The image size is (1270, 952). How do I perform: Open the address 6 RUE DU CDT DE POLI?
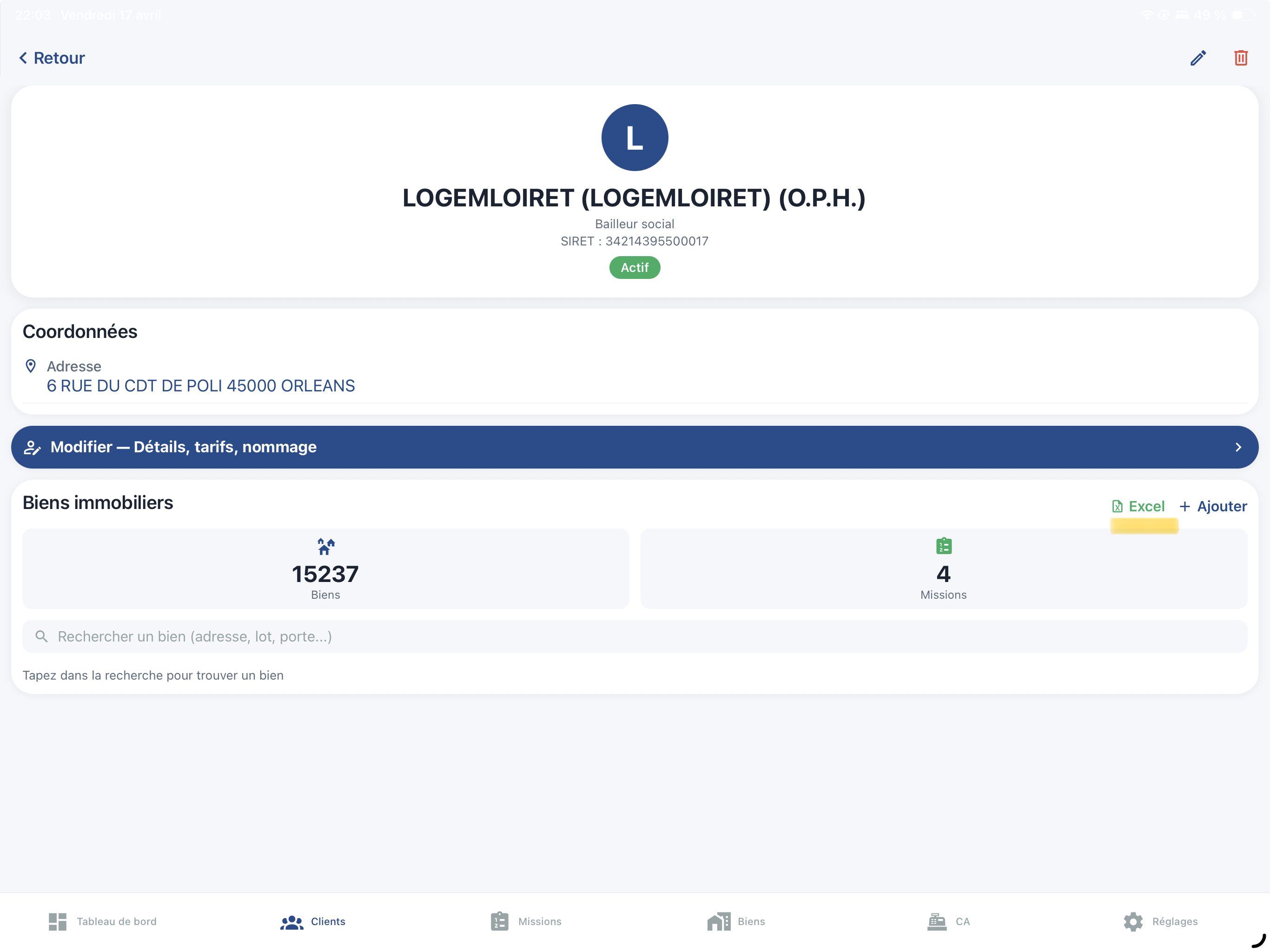tap(200, 385)
